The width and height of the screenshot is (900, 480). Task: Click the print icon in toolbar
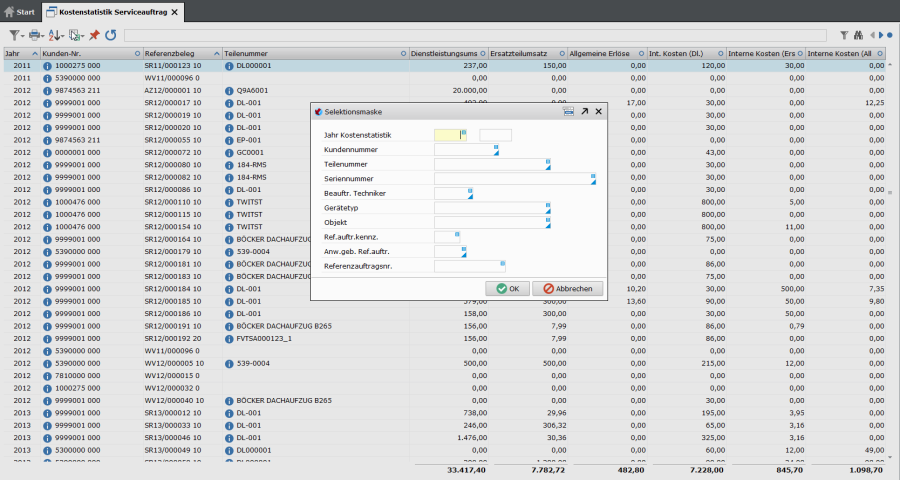tap(36, 35)
